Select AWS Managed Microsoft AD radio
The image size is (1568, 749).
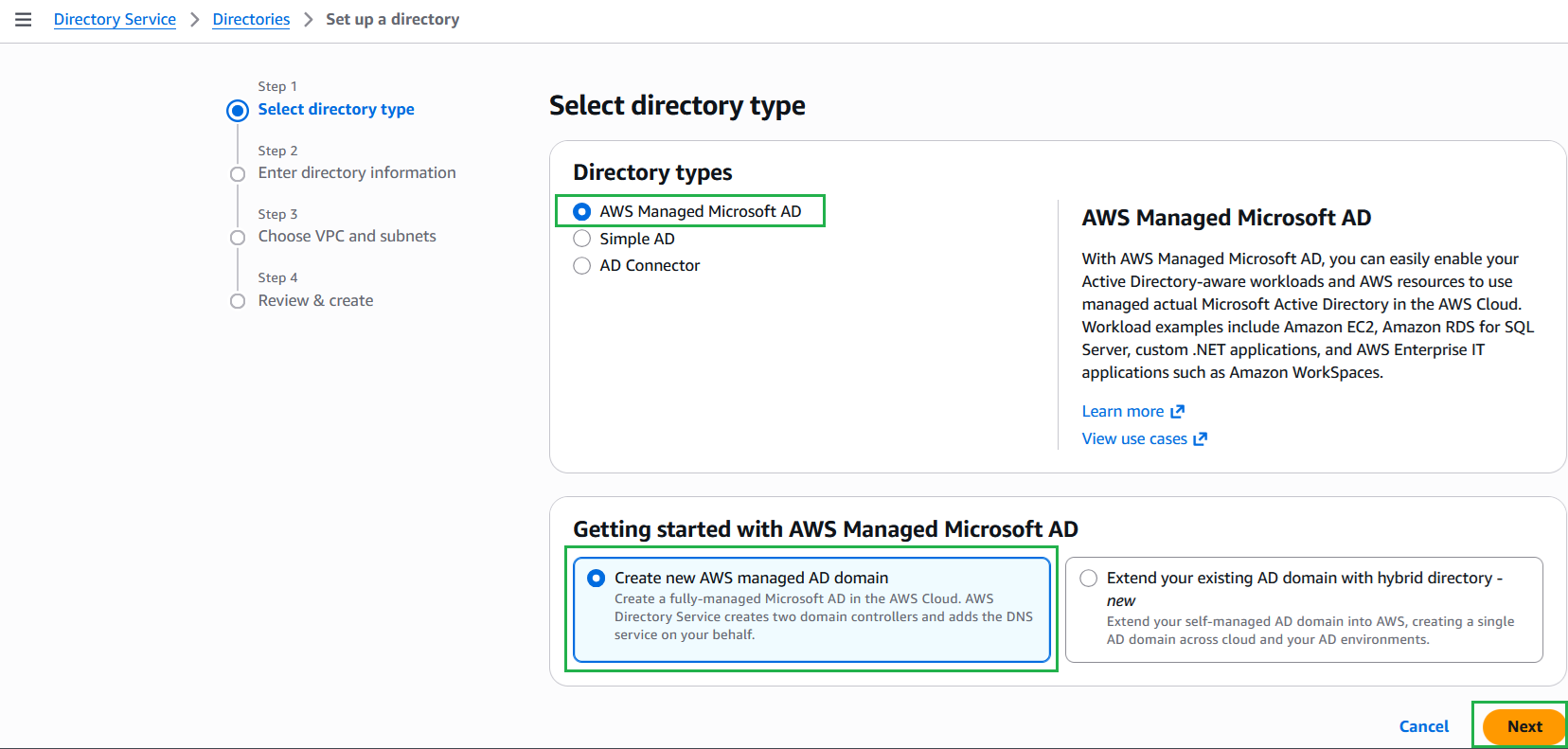click(582, 212)
